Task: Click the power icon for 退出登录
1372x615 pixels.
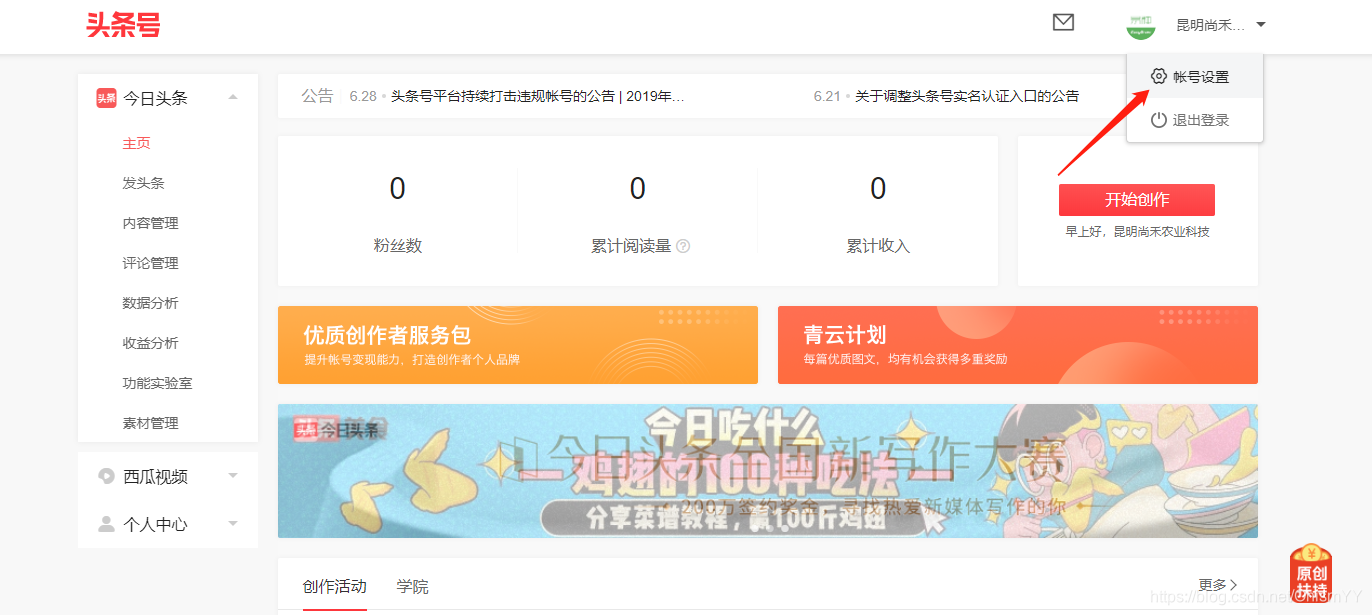Action: click(1159, 120)
